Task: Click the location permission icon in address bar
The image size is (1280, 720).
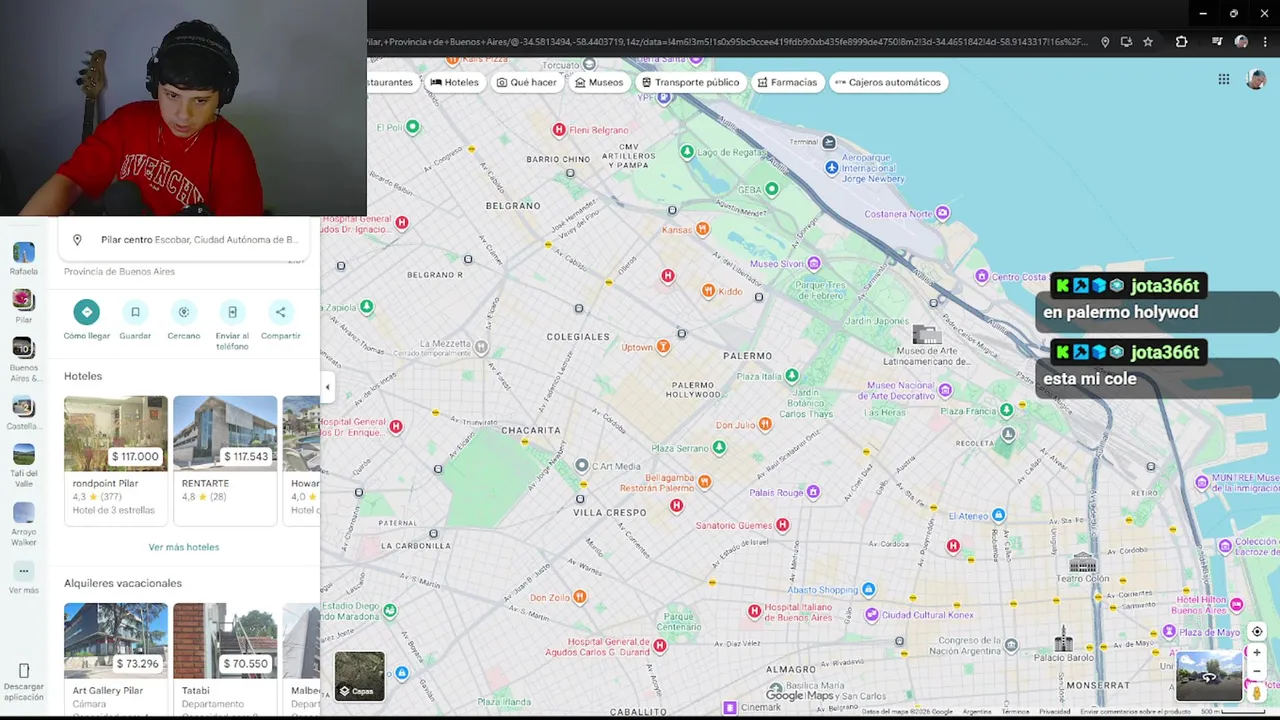Action: (1105, 42)
